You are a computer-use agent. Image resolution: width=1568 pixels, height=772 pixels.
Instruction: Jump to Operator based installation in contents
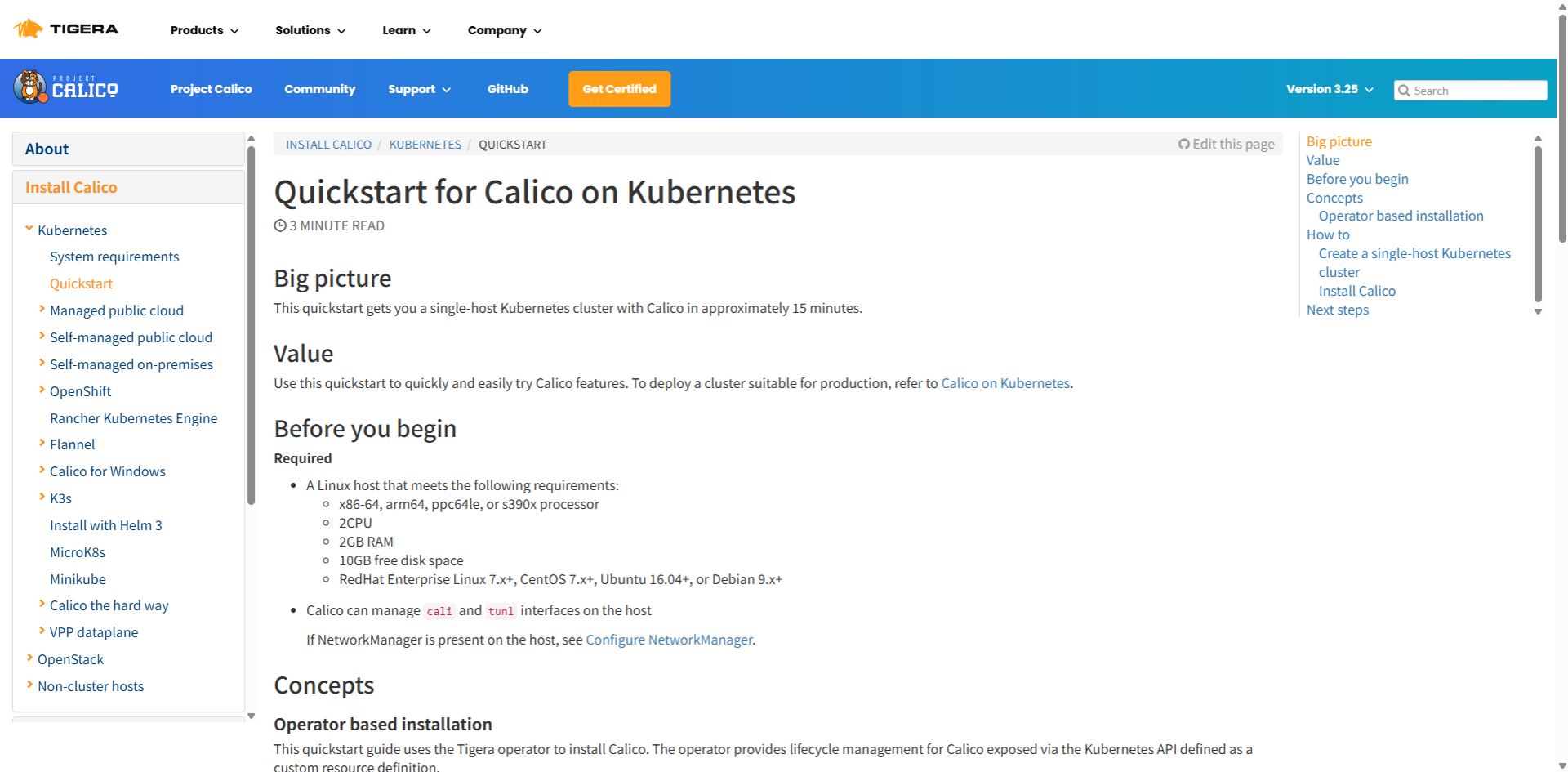pyautogui.click(x=1401, y=216)
